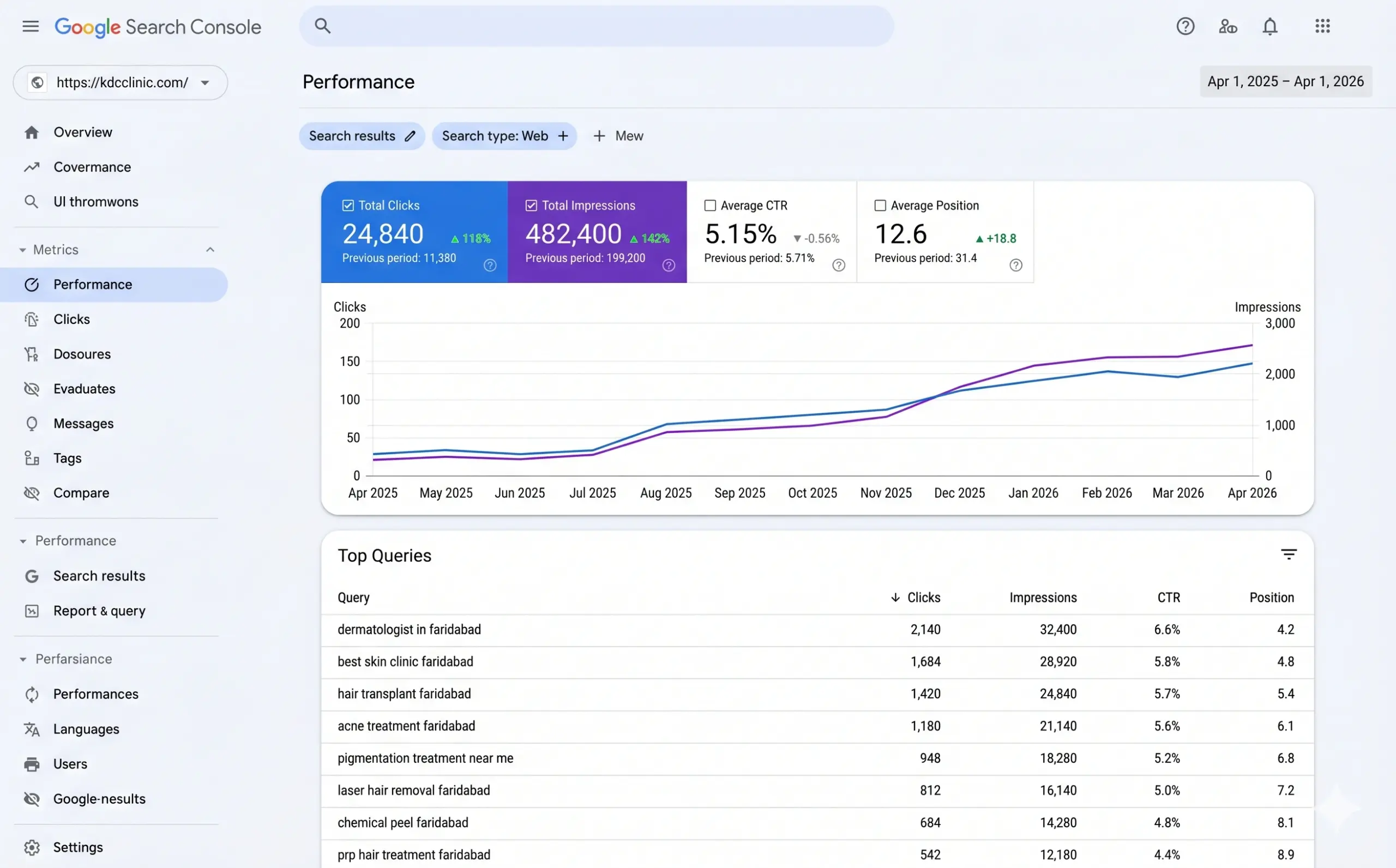Click the Metrics section up chevron
1396x868 pixels.
coord(210,250)
